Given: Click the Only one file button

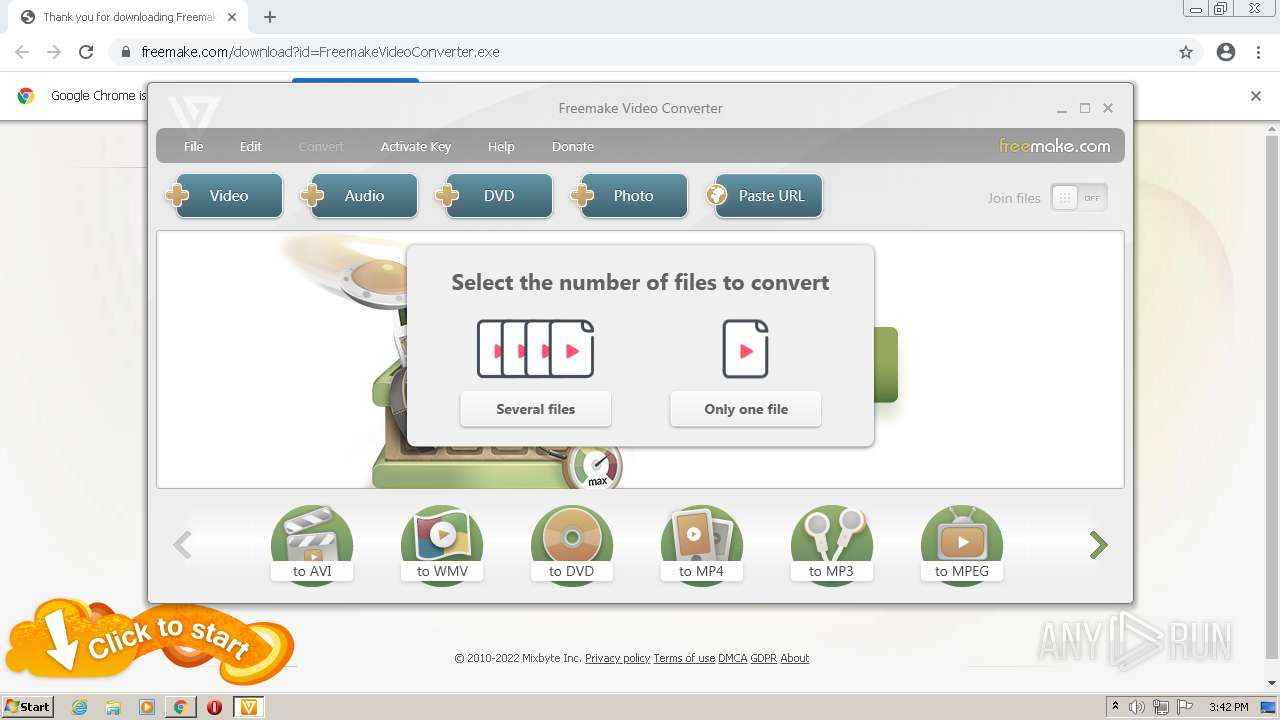Looking at the screenshot, I should click(x=746, y=409).
